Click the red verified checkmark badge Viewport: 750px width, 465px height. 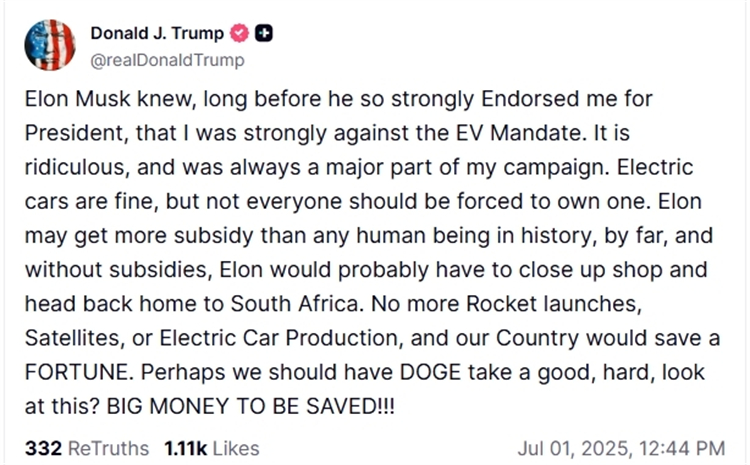[240, 34]
